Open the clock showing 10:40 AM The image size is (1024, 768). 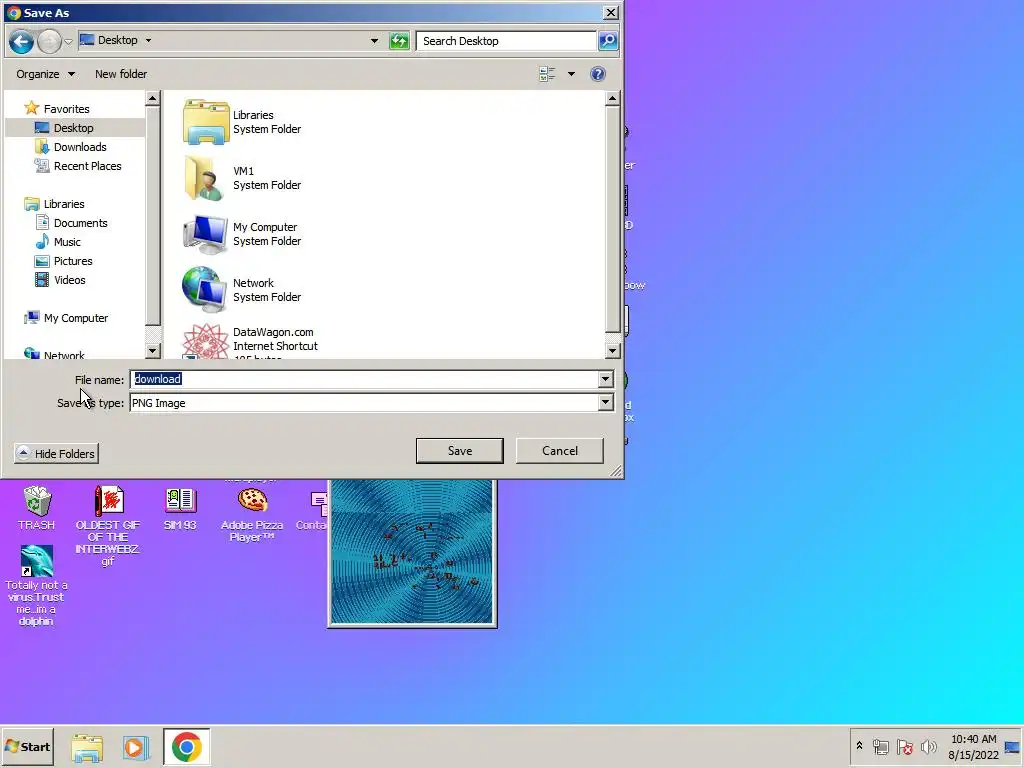coord(973,746)
